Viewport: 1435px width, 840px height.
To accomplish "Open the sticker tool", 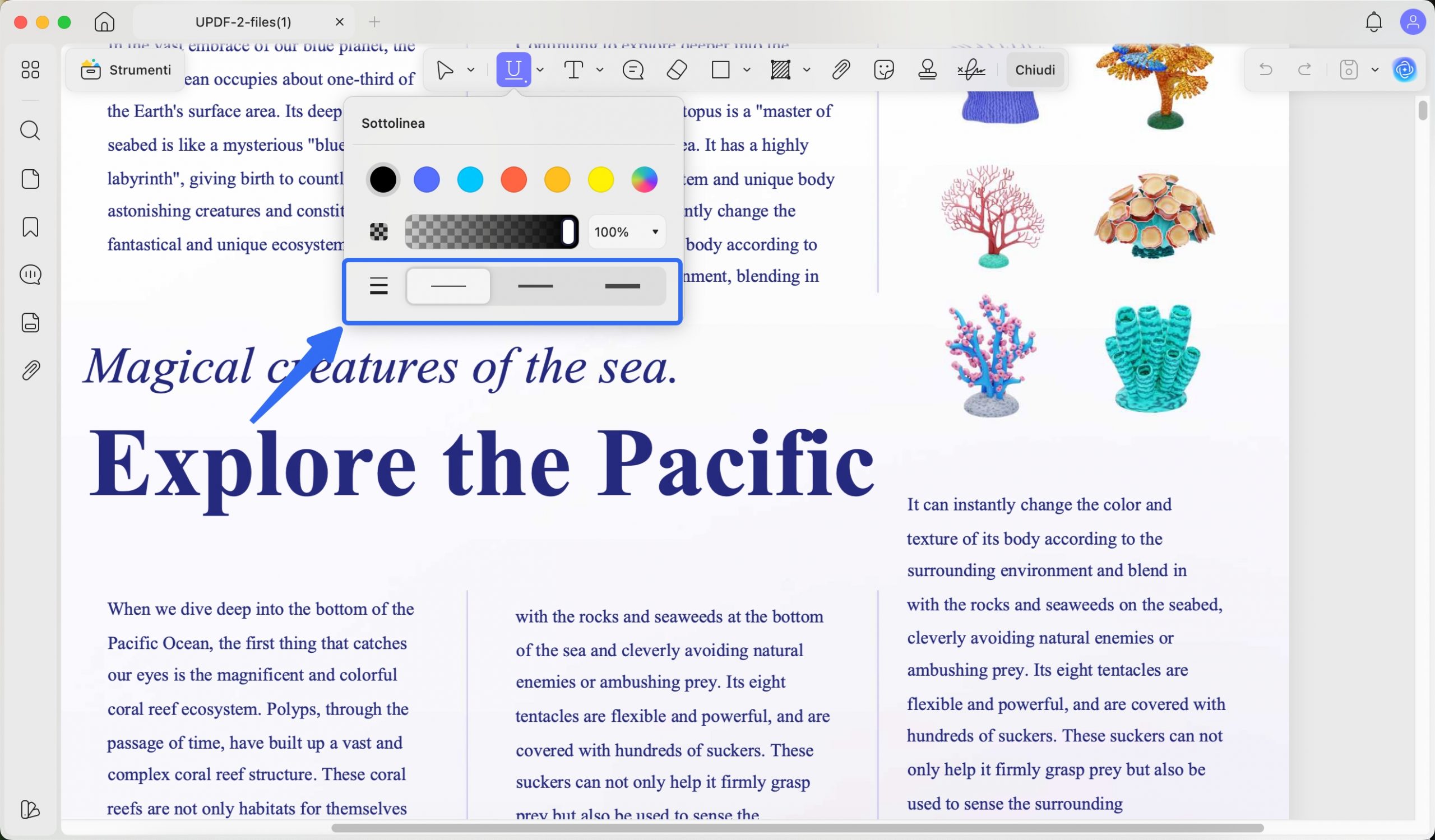I will 884,70.
